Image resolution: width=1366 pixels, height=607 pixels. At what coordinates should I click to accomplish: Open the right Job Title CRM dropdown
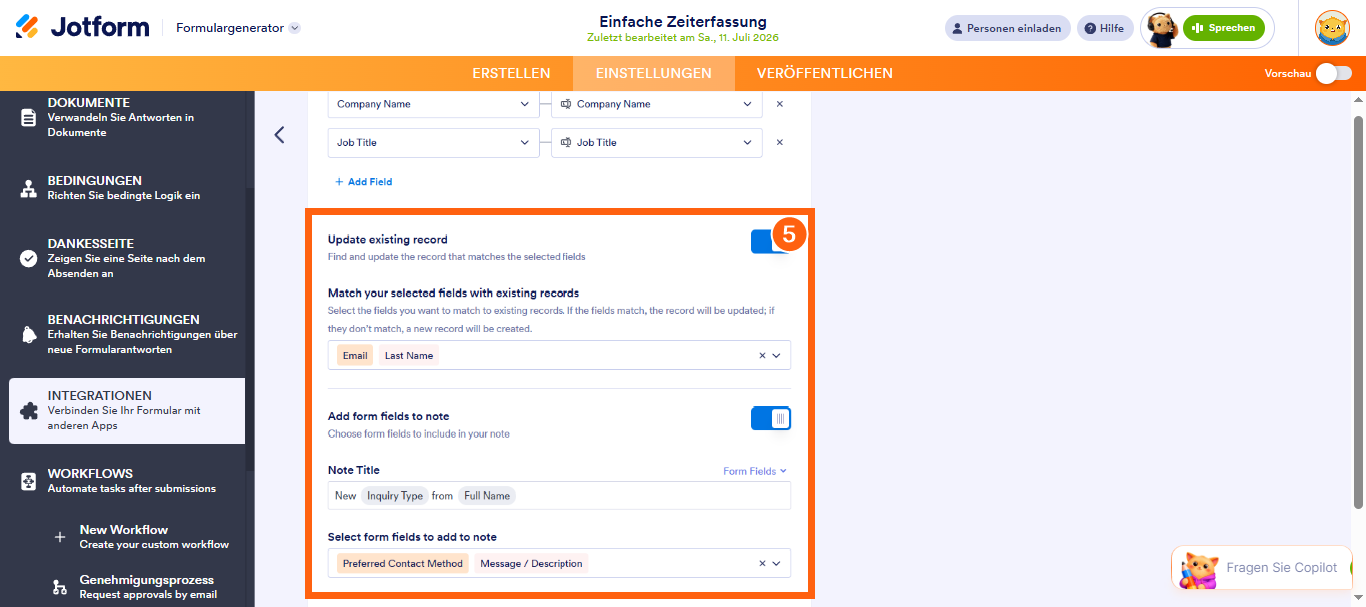pos(656,143)
